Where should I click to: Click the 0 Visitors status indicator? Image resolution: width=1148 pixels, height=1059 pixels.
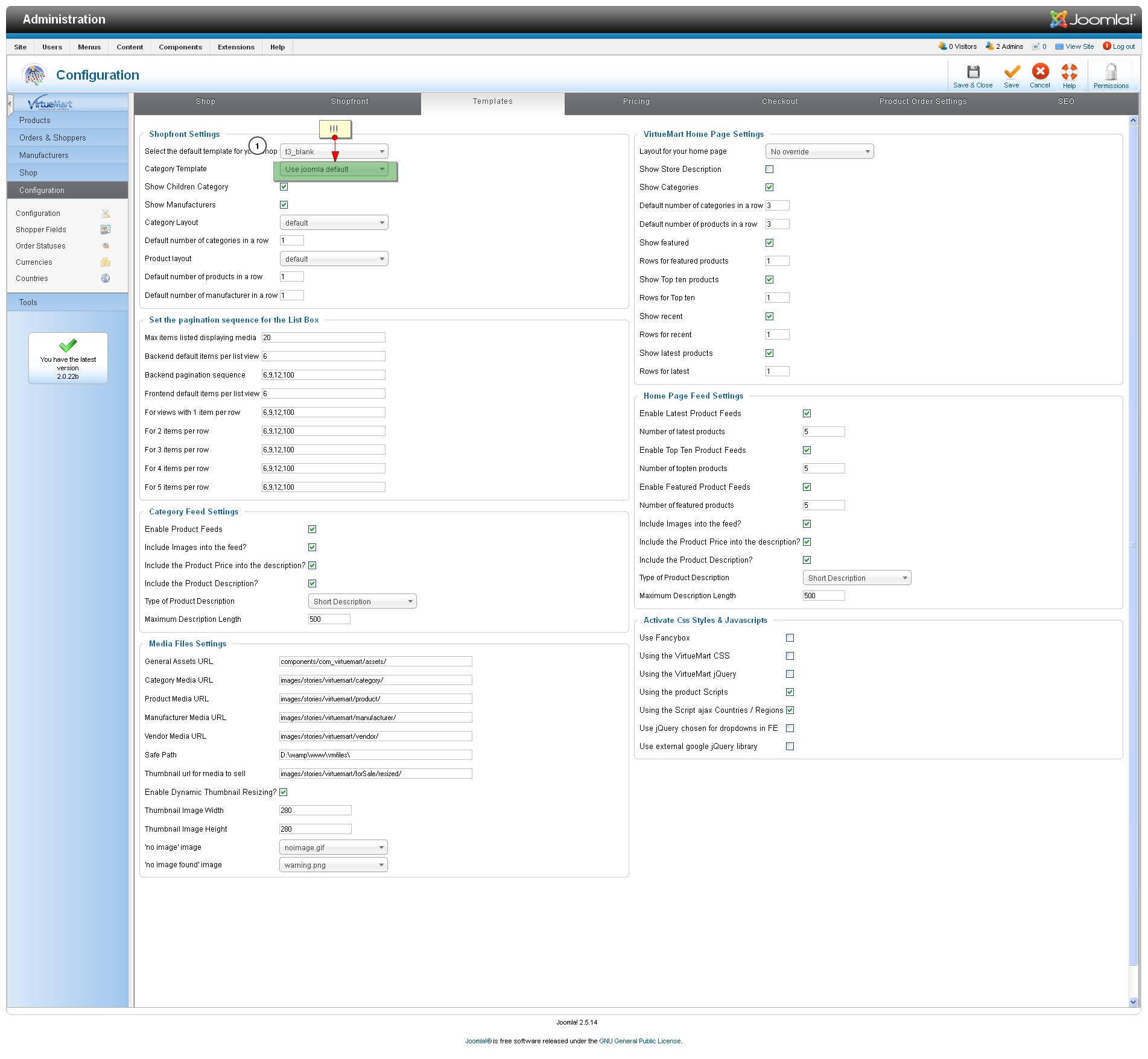click(x=957, y=46)
